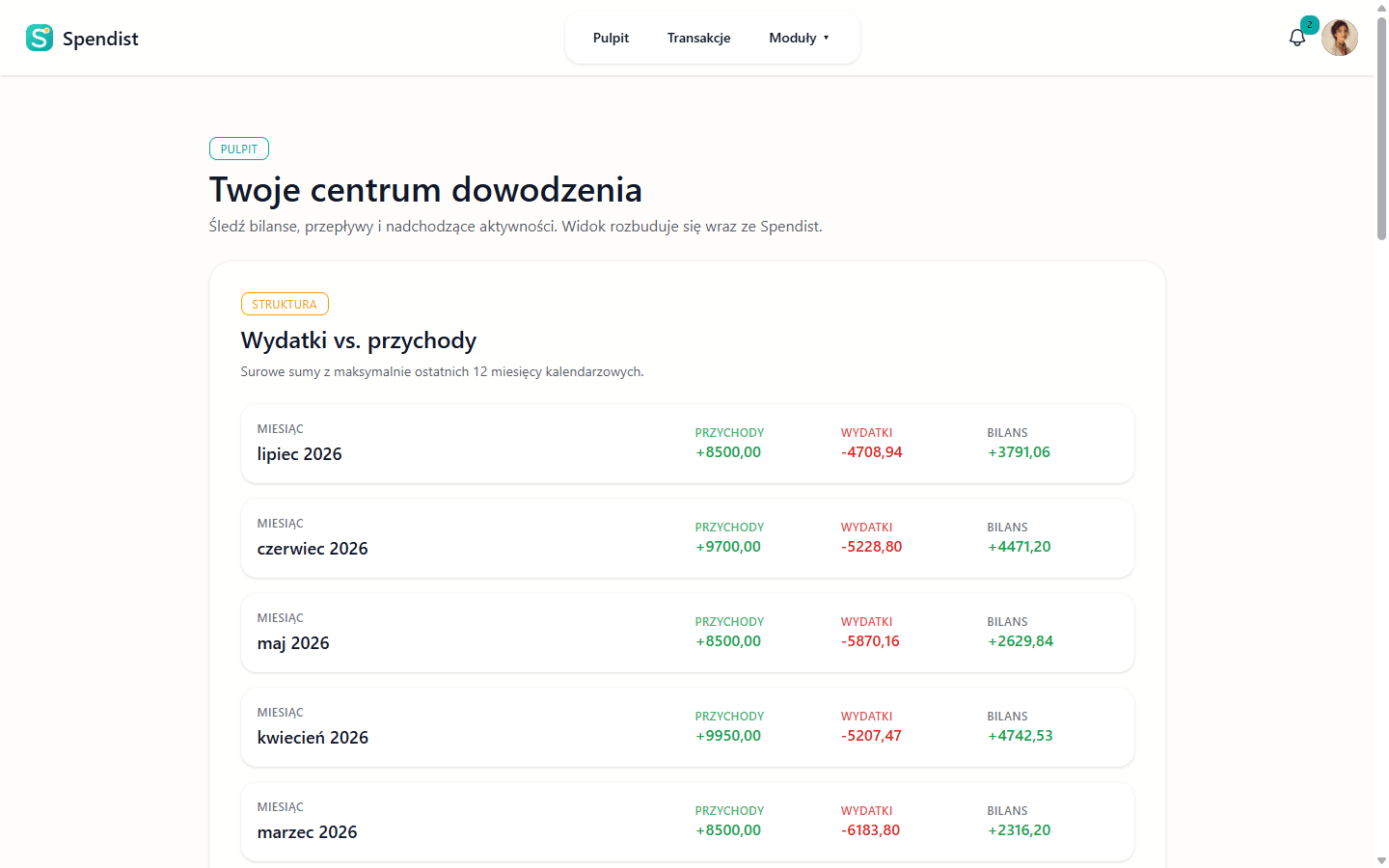The image size is (1389, 868).
Task: Click balance value +4742,53
Action: click(x=1020, y=736)
